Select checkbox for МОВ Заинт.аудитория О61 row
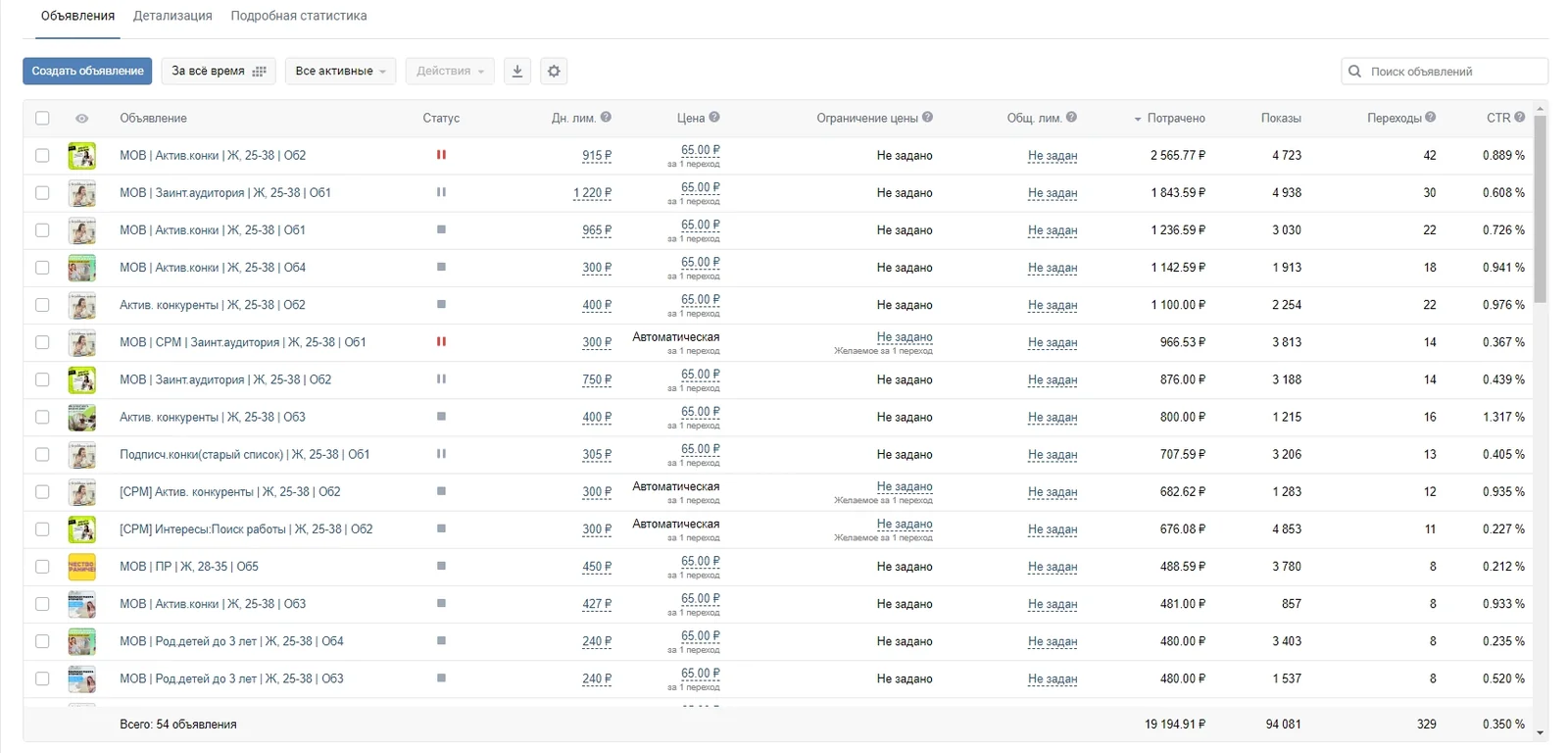This screenshot has width=1568, height=753. [42, 193]
